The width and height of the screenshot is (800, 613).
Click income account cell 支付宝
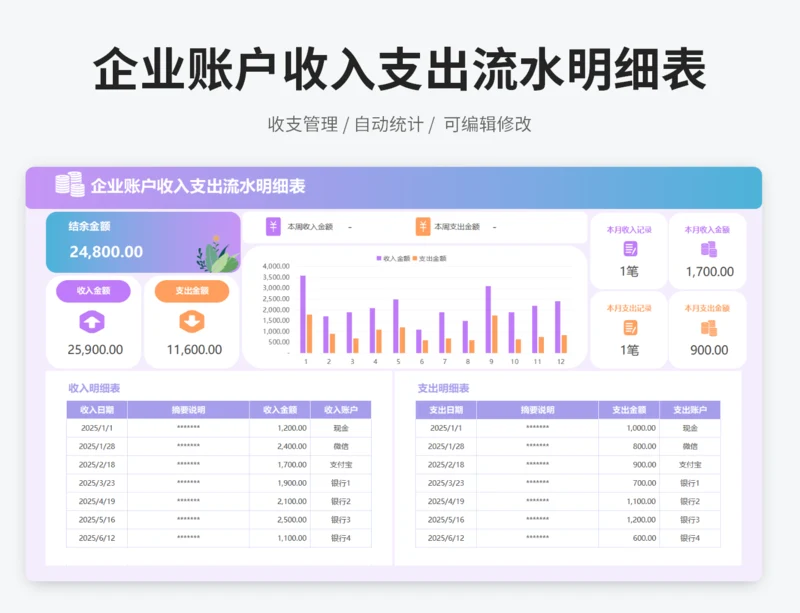341,464
